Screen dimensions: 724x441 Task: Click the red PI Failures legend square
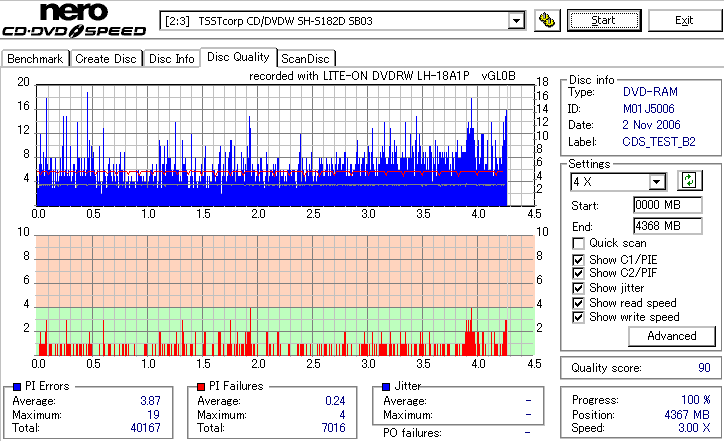pos(201,387)
